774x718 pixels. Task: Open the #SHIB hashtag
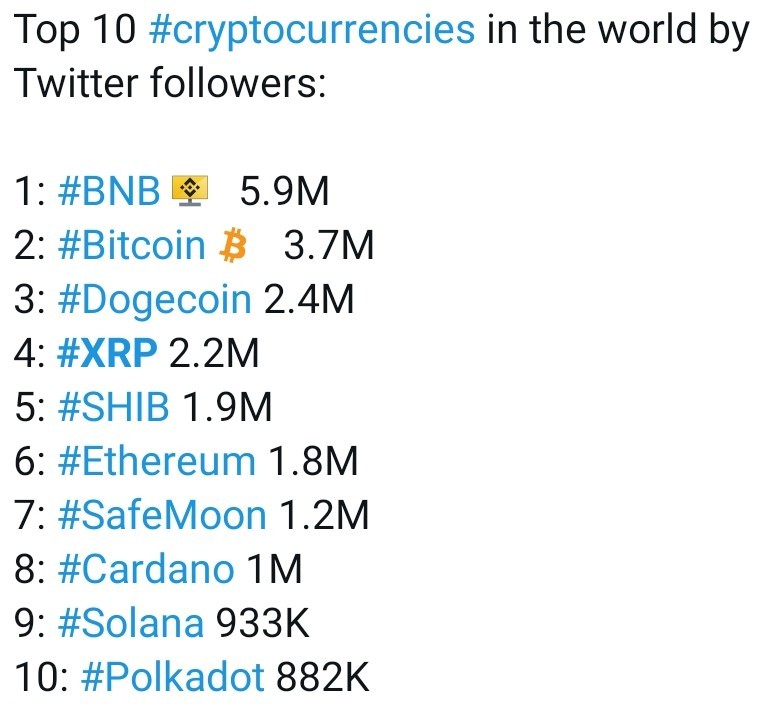click(x=113, y=407)
